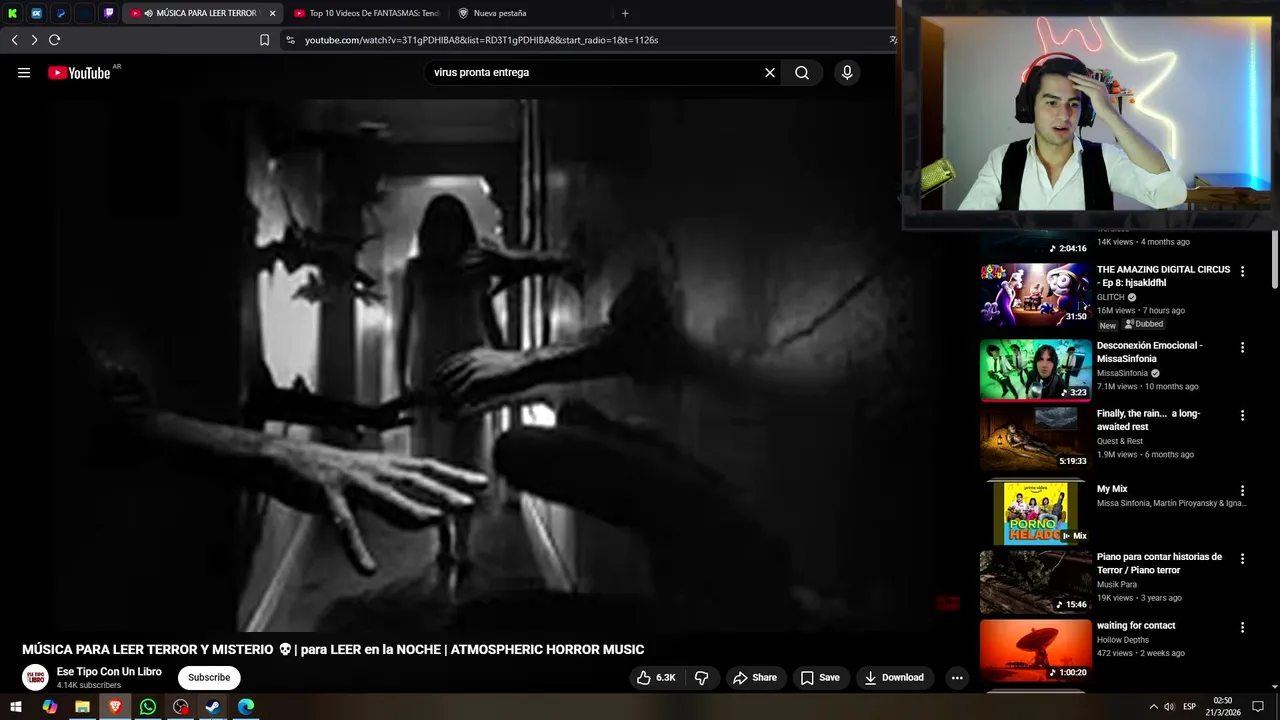
Task: Open 'waiting for contact' video thumbnail
Action: (x=1035, y=650)
